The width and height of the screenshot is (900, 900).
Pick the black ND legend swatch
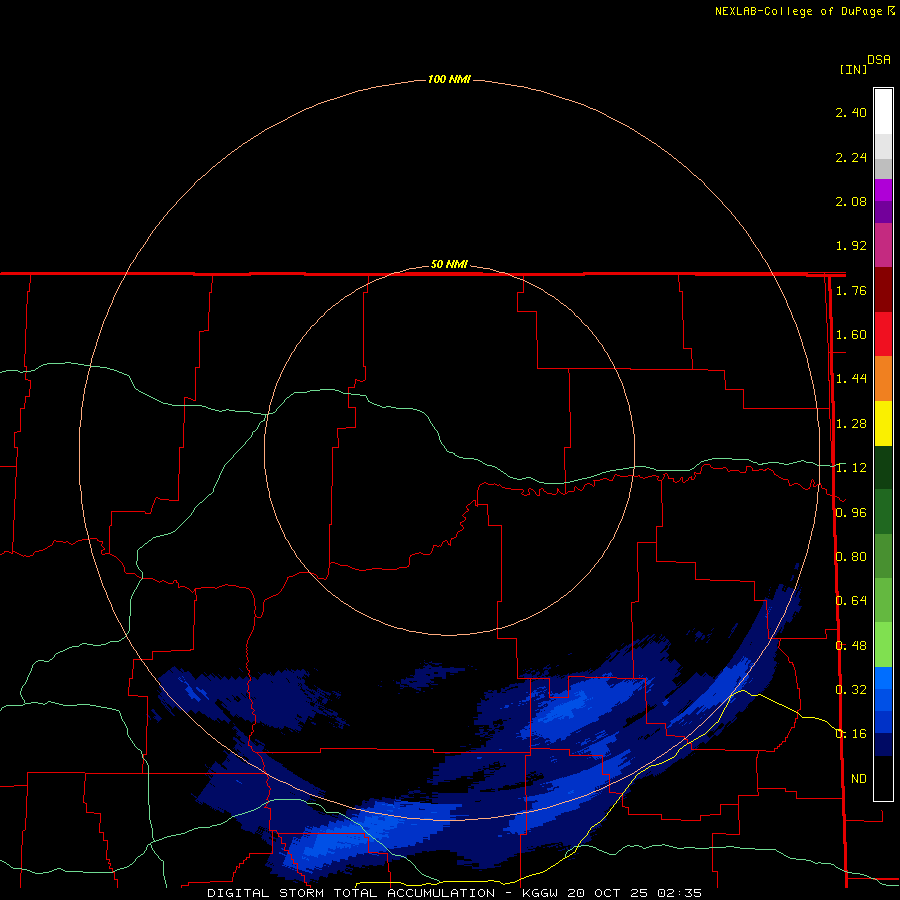point(883,778)
